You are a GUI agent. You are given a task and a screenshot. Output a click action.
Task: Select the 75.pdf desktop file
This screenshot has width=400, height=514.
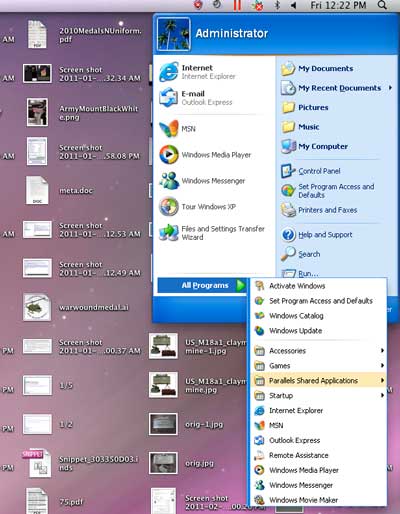37,501
